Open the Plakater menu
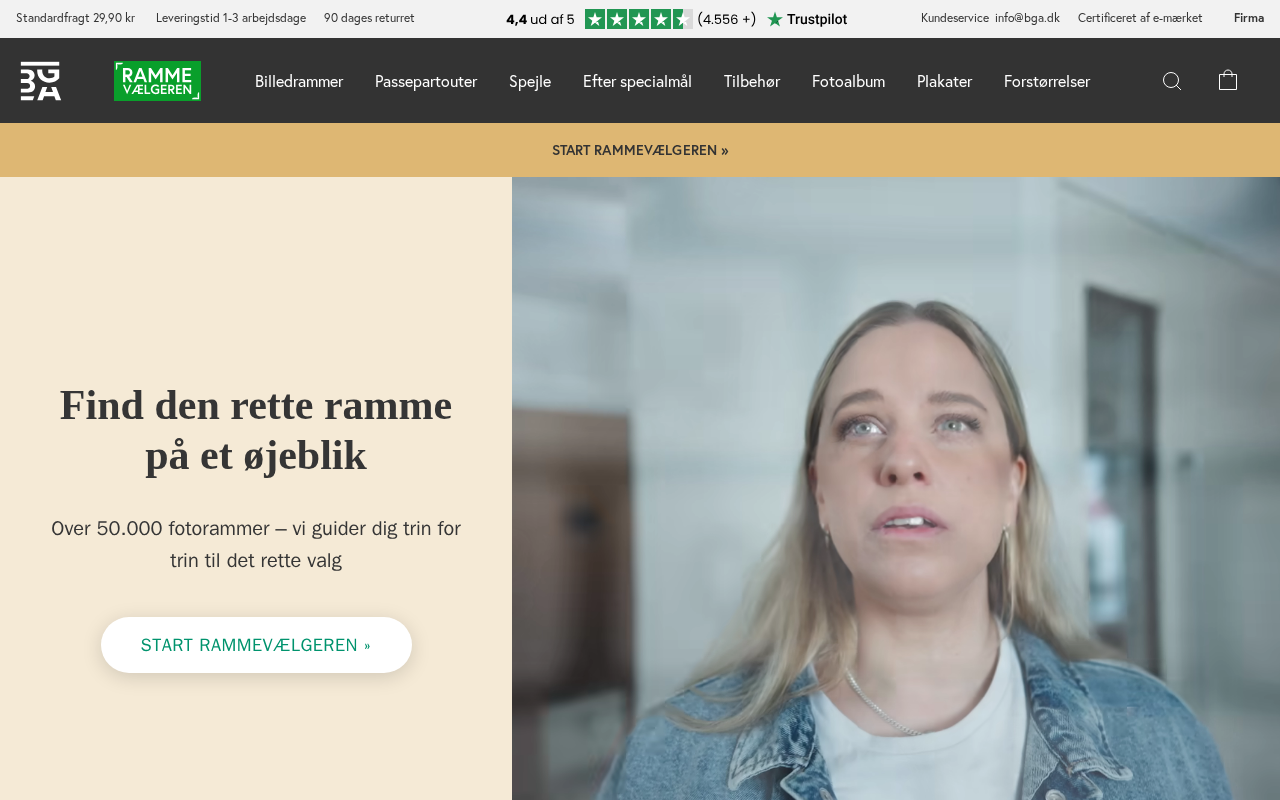 (x=944, y=81)
